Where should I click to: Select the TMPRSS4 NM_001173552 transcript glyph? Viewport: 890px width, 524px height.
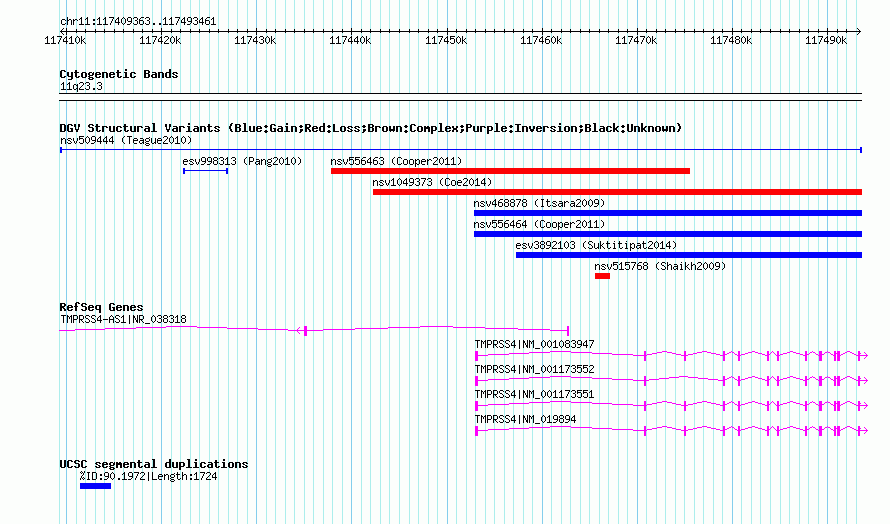click(x=671, y=380)
